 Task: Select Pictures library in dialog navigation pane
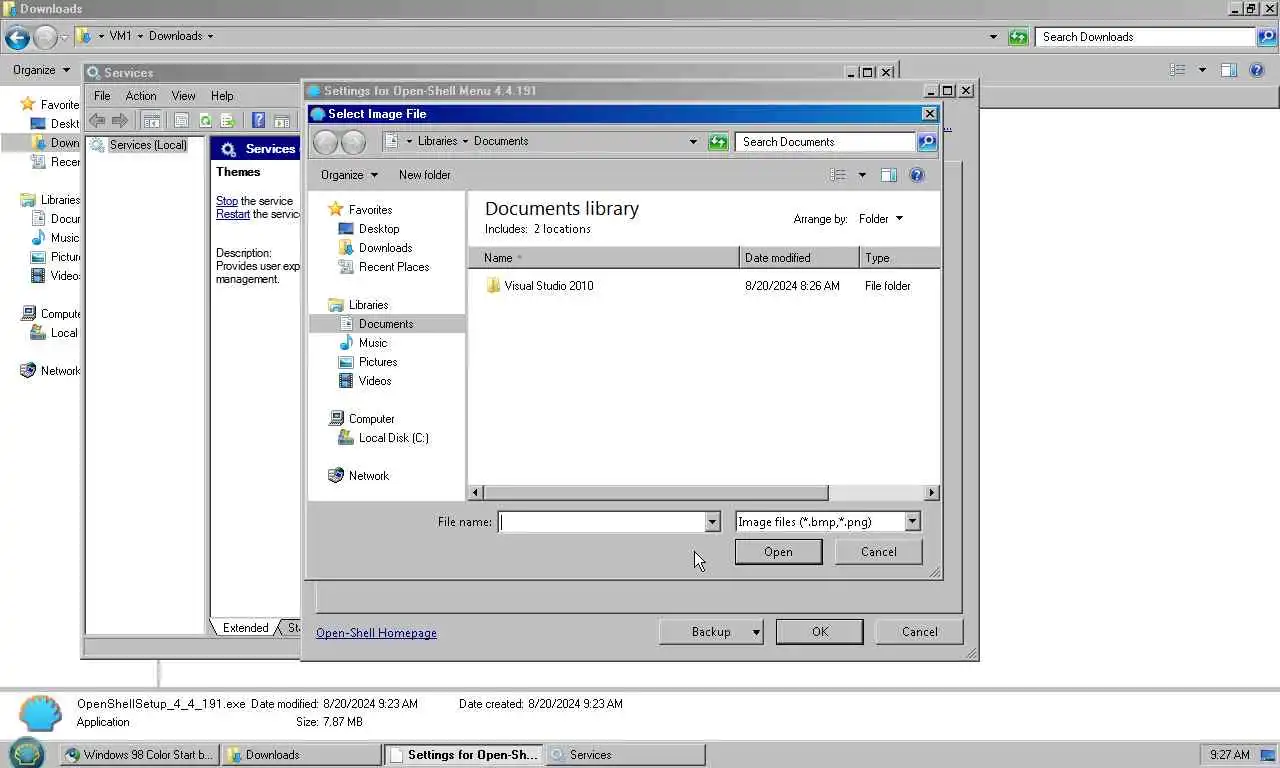click(377, 362)
